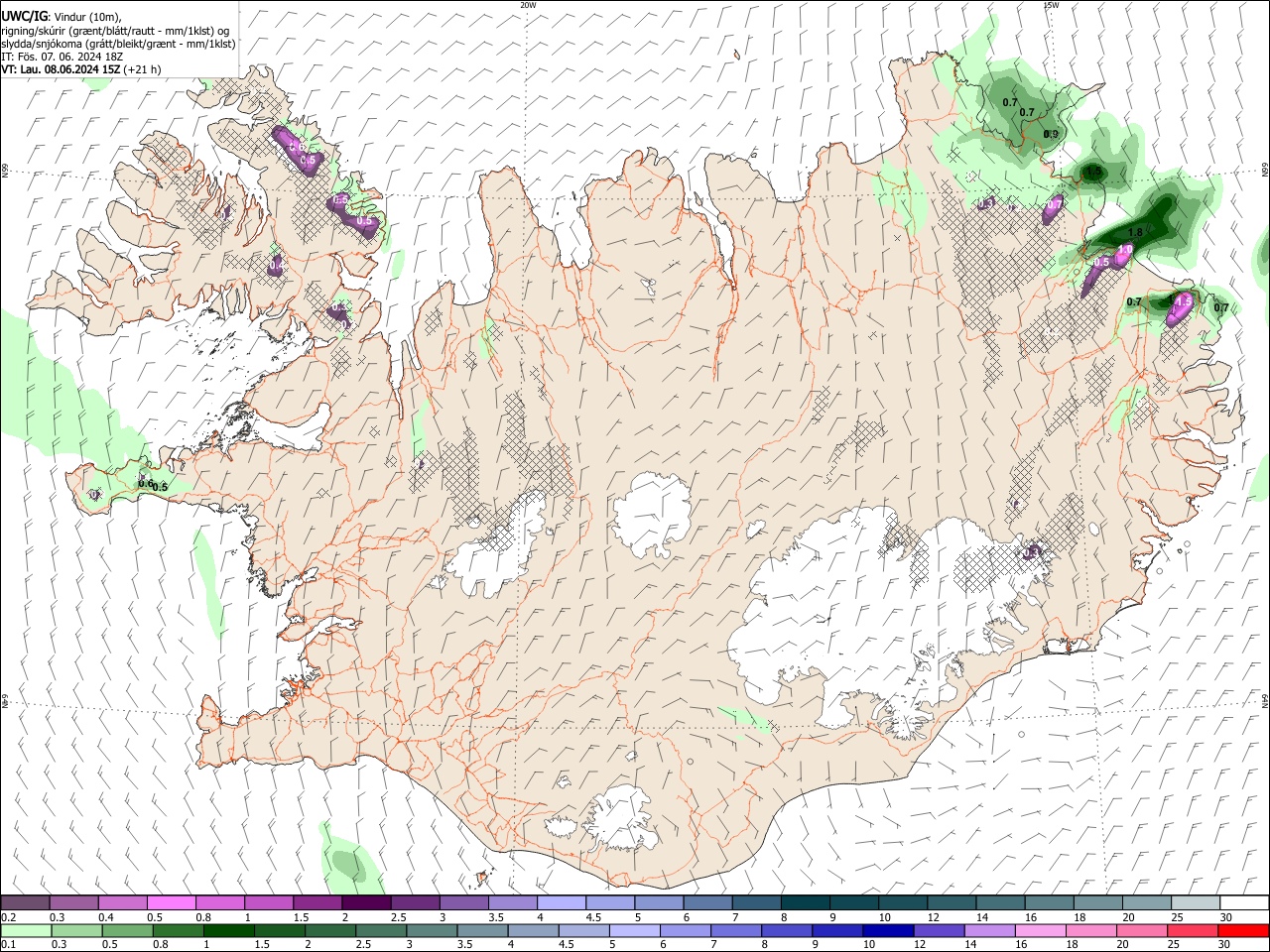Click the 0.2 swatch in the upper legend row
Viewport: 1270px width, 952px height.
pyautogui.click(x=25, y=903)
